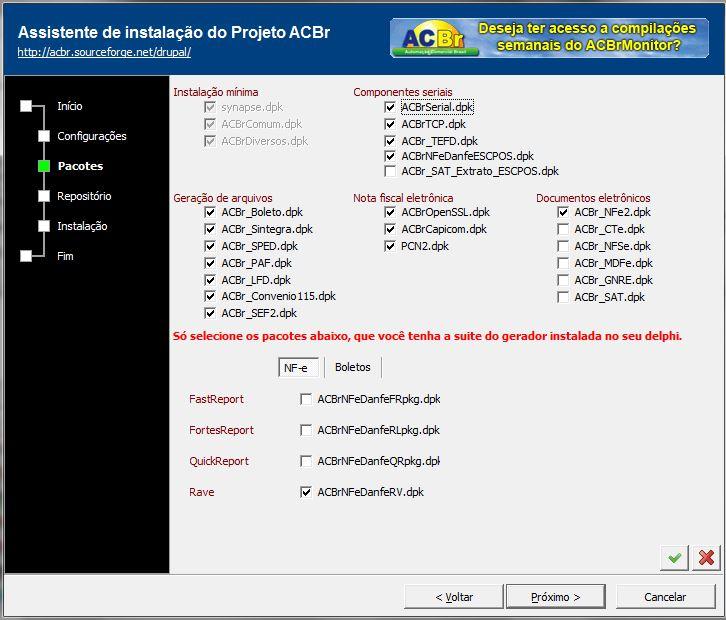Enable QuickReport ACBrNFeDanfeQRpkg.dpk
The height and width of the screenshot is (620, 726).
point(306,461)
